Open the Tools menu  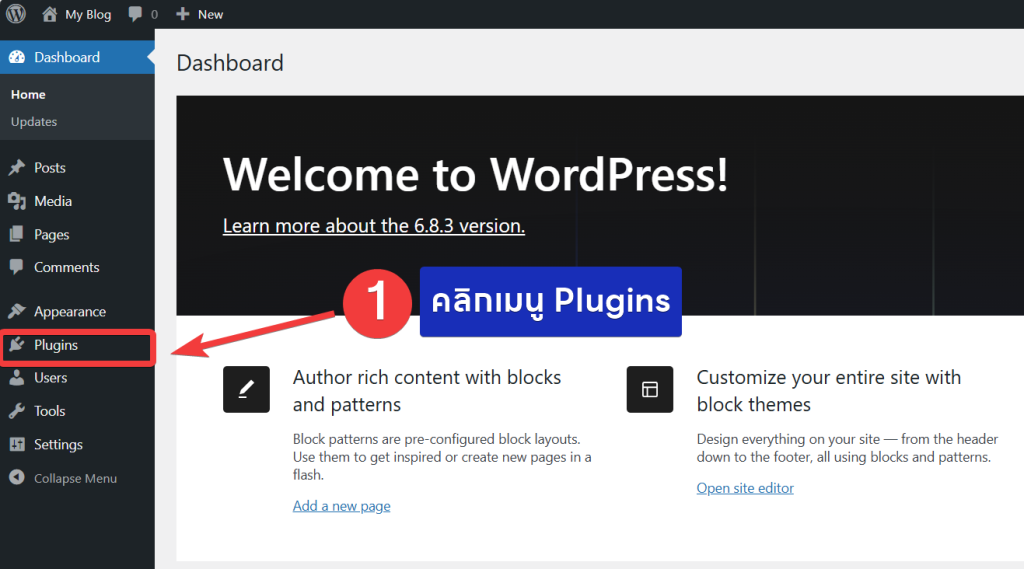[x=50, y=411]
